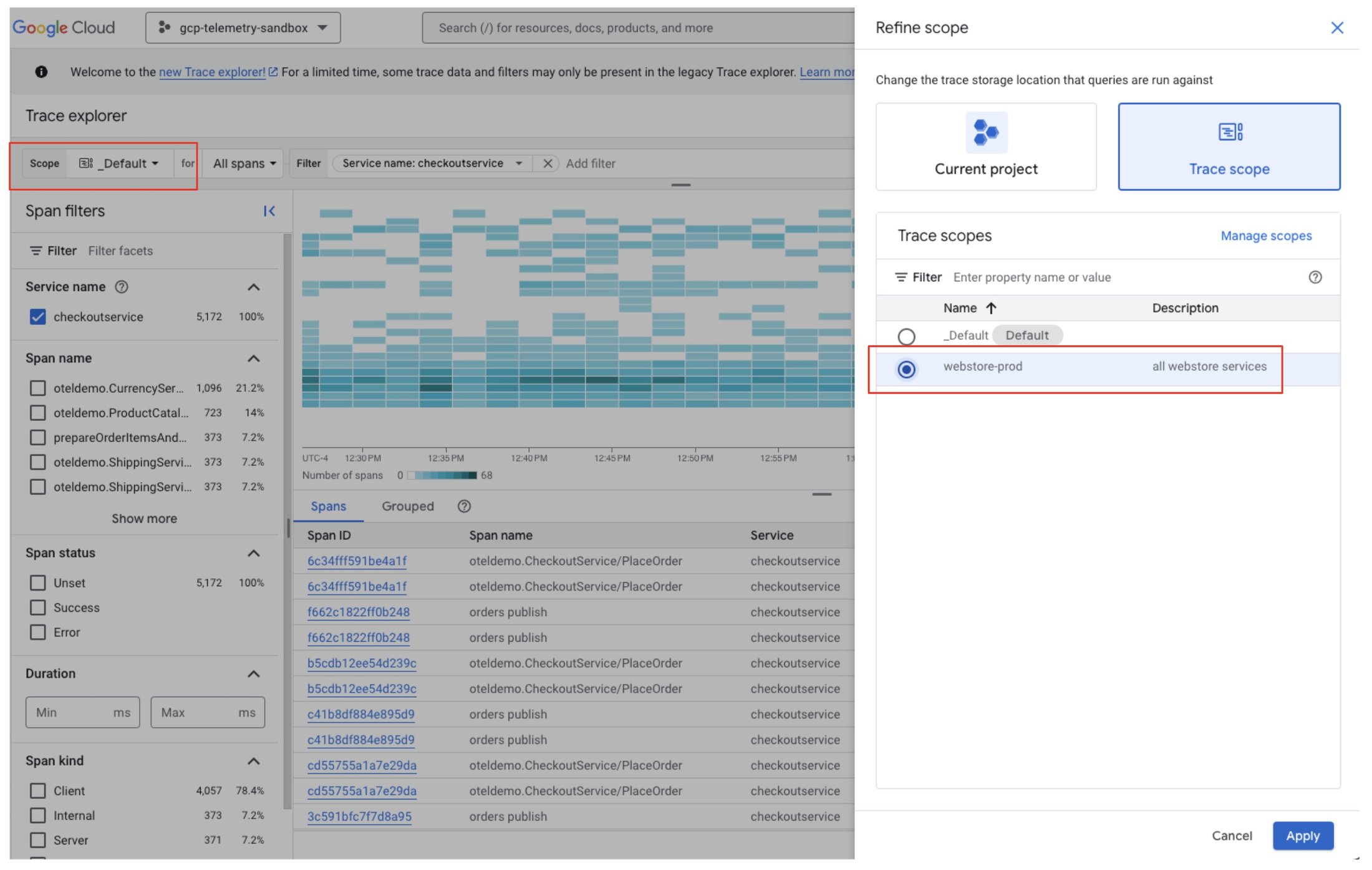The width and height of the screenshot is (1372, 870).
Task: Switch to the Grouped tab
Action: point(408,506)
